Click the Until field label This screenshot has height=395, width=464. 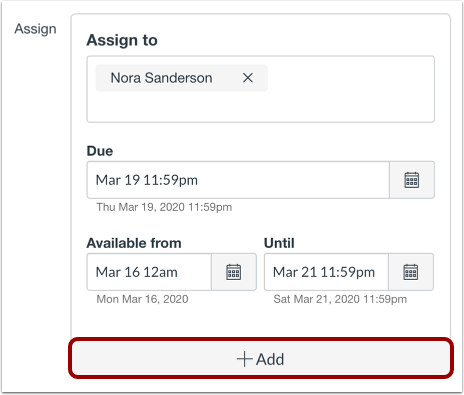(279, 243)
